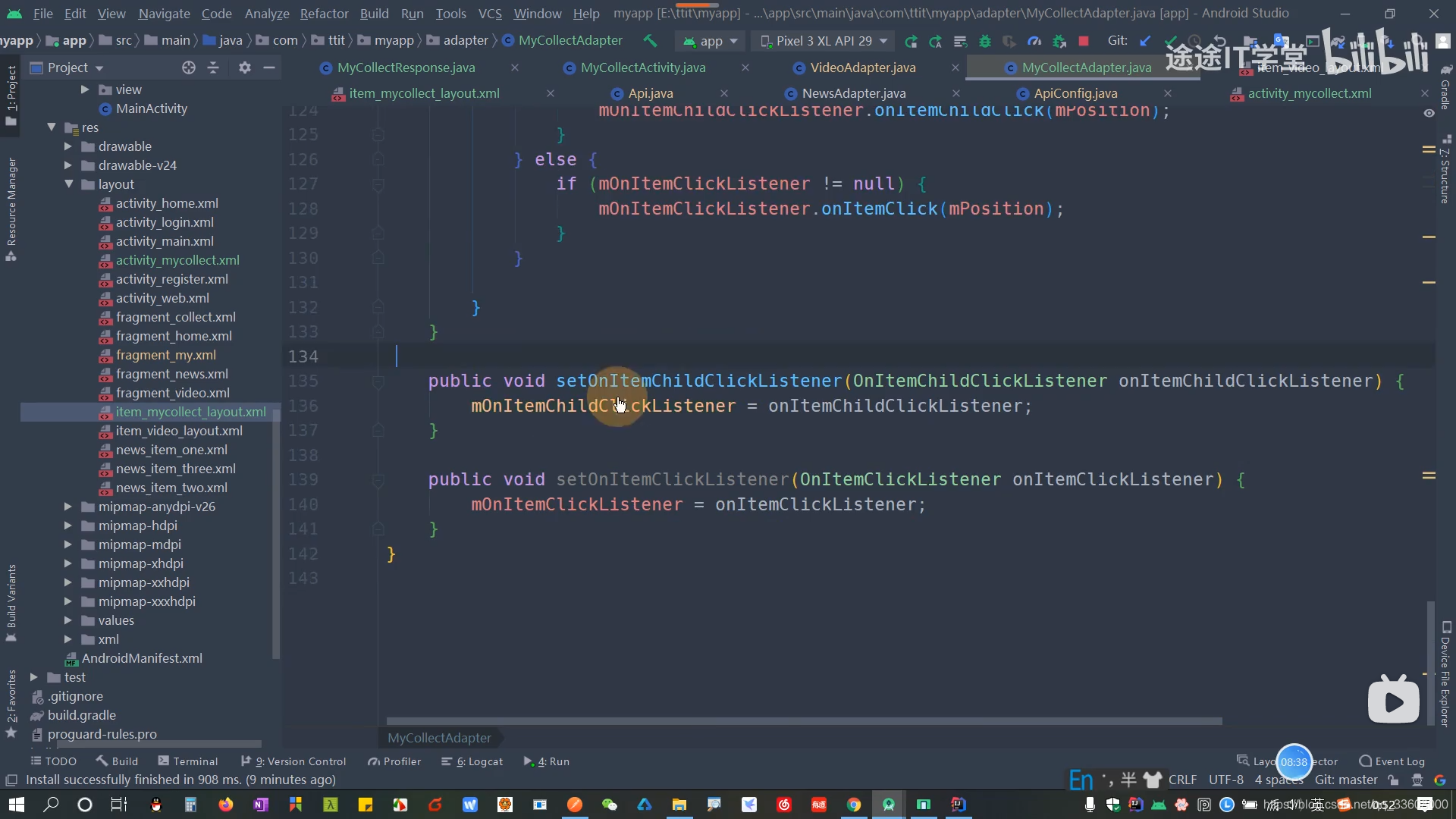This screenshot has width=1456, height=819.
Task: Click Git Update Project blue arrow
Action: 1145,41
